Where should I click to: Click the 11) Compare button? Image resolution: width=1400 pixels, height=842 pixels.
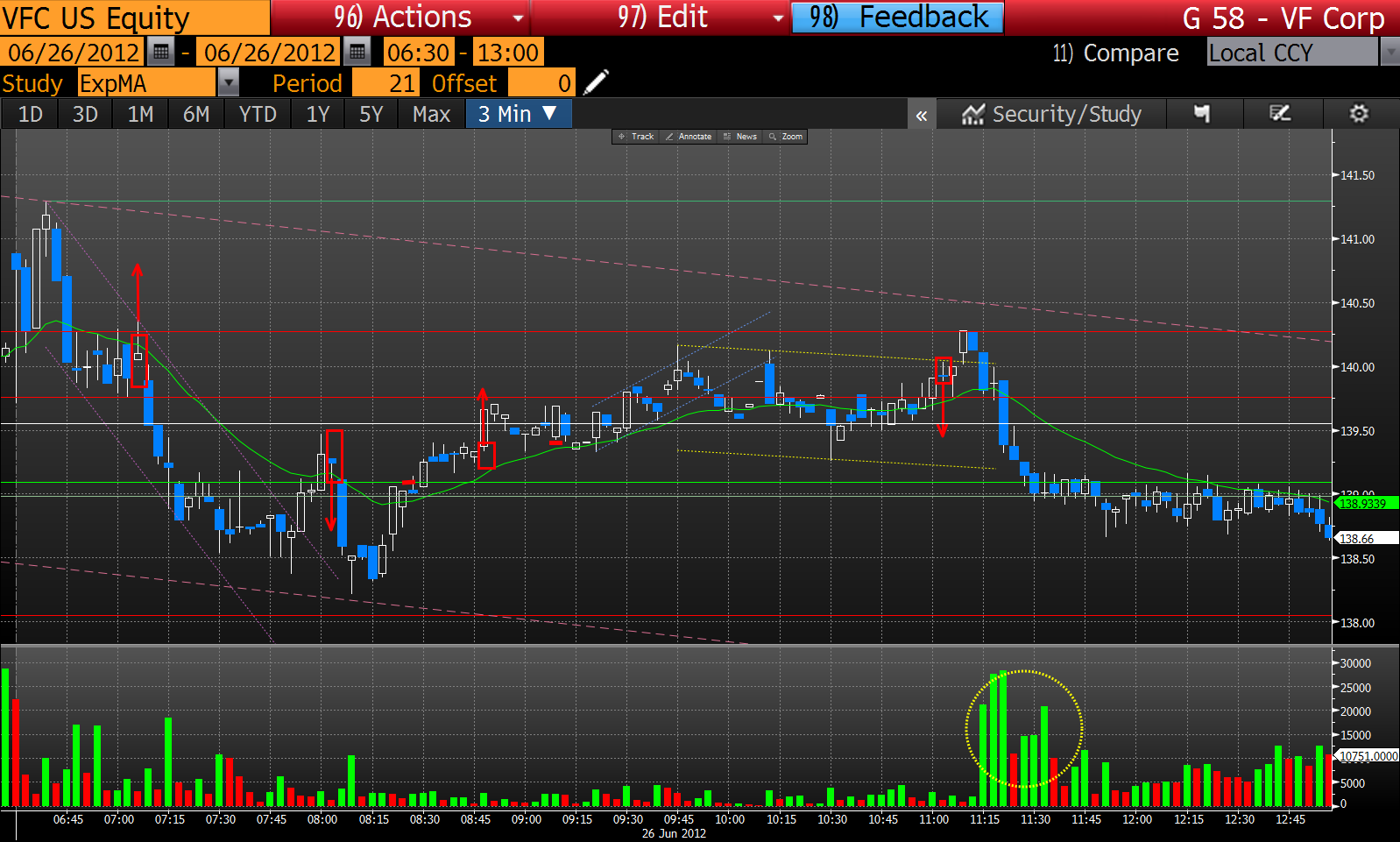pos(1115,53)
